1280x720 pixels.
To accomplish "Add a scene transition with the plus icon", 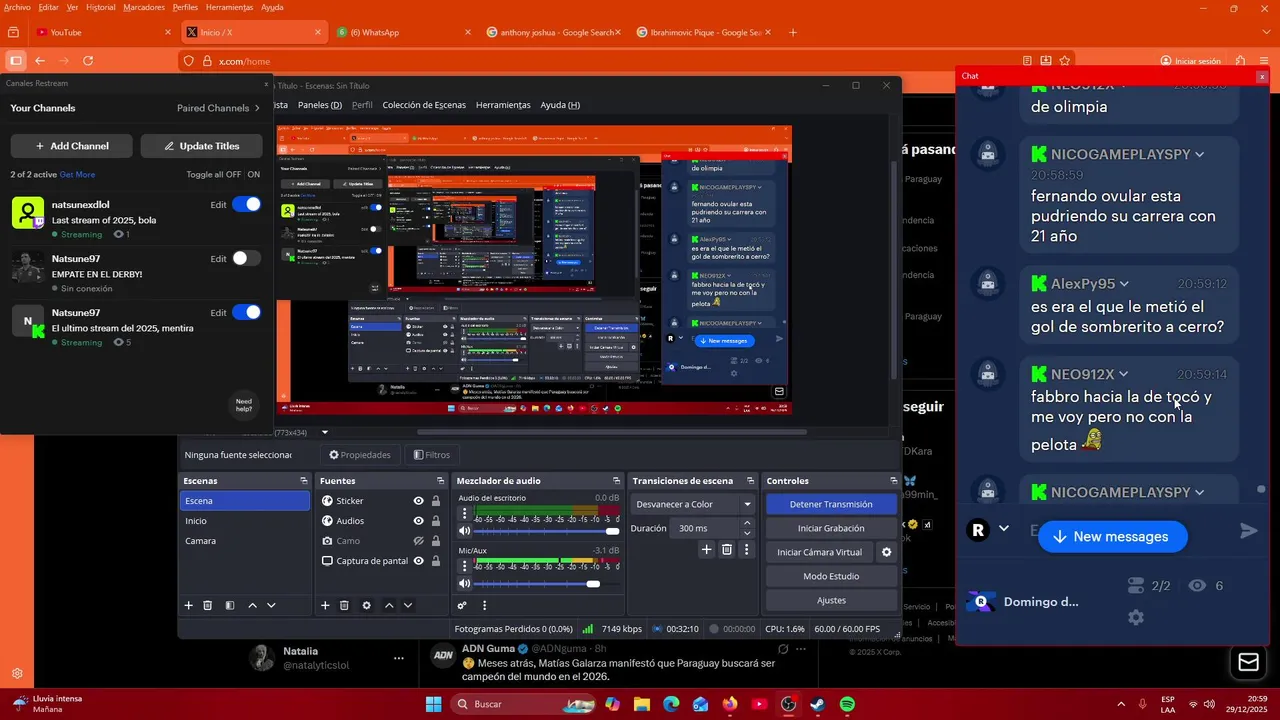I will [x=706, y=549].
